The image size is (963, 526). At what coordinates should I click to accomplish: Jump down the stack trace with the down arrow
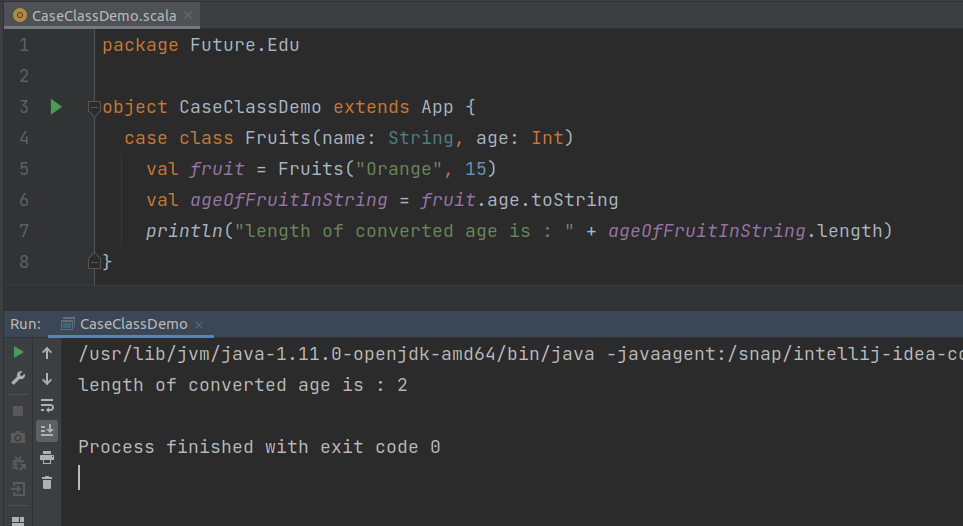click(47, 379)
